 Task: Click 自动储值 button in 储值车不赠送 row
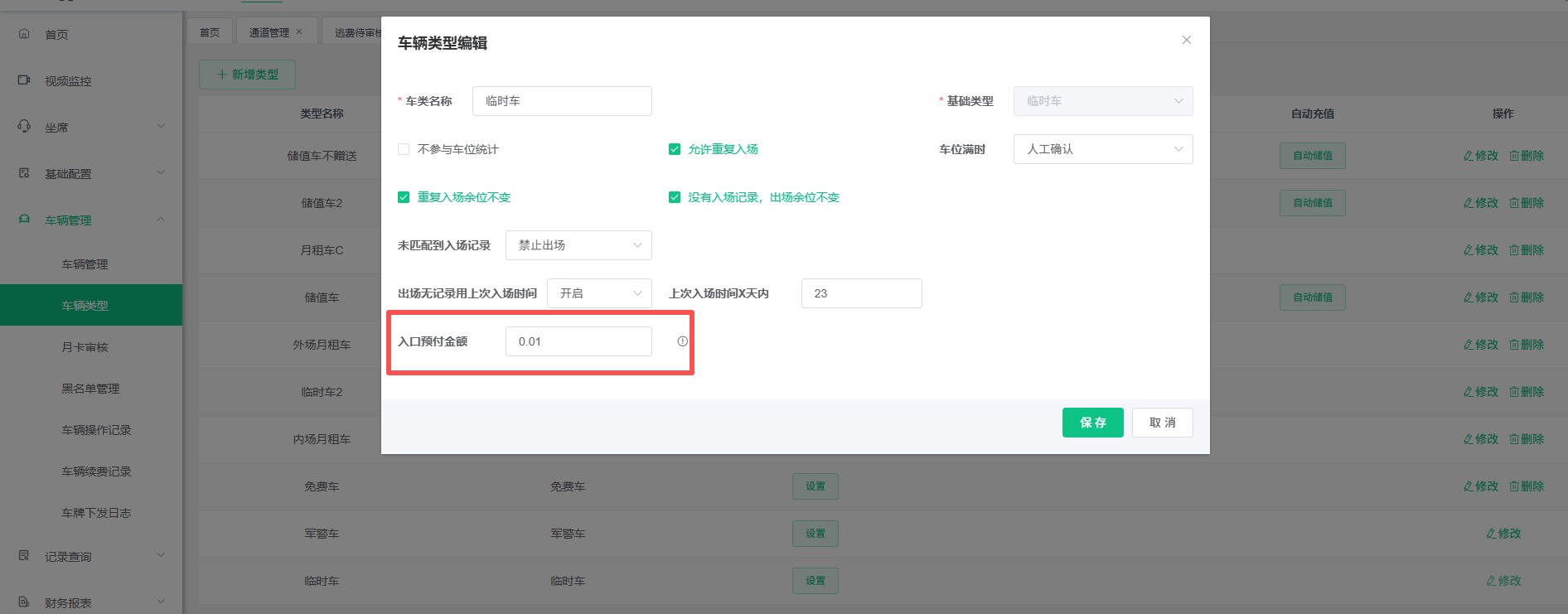pyautogui.click(x=1313, y=156)
